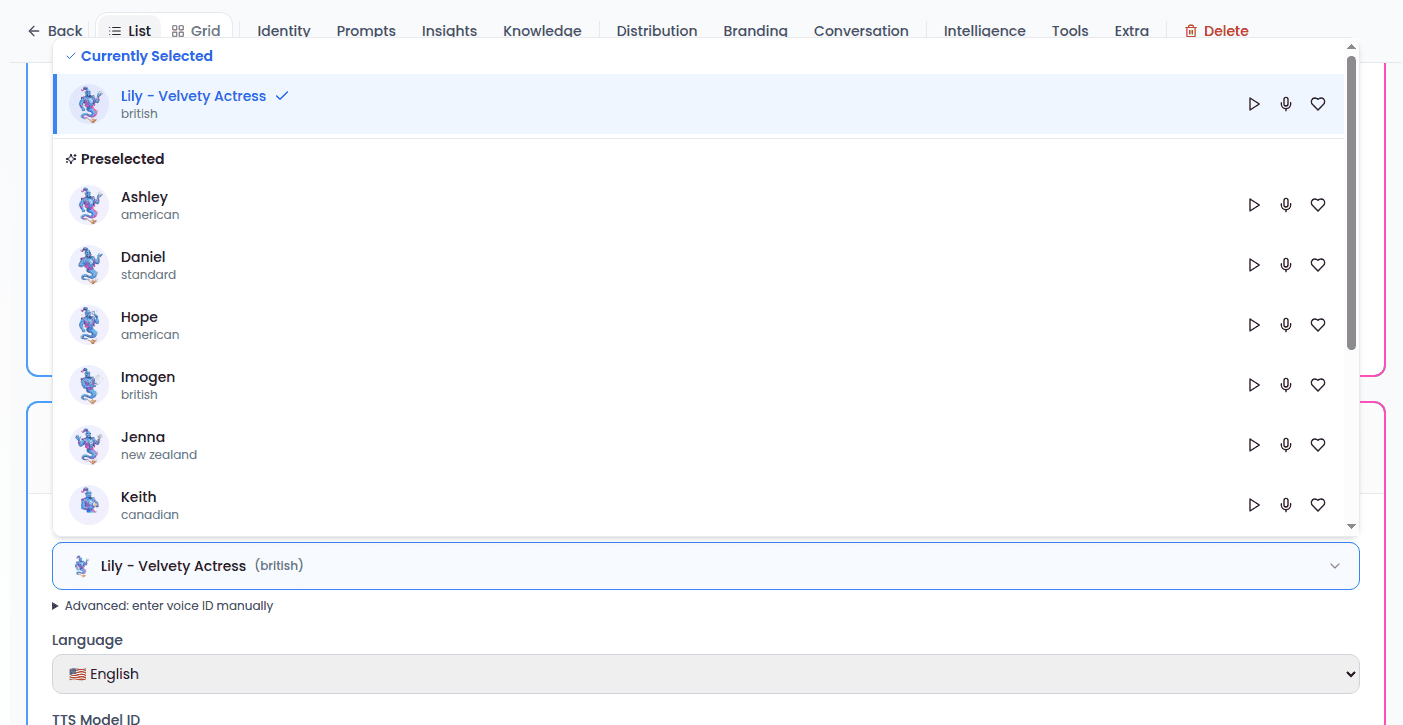Open the Conversation tab
Image resolution: width=1403 pixels, height=725 pixels.
pyautogui.click(x=861, y=31)
